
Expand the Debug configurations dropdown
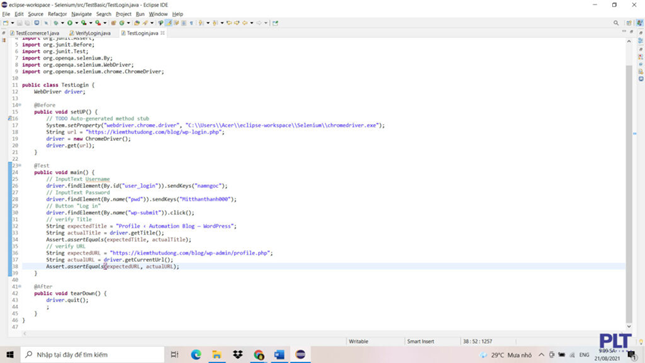pyautogui.click(x=63, y=23)
